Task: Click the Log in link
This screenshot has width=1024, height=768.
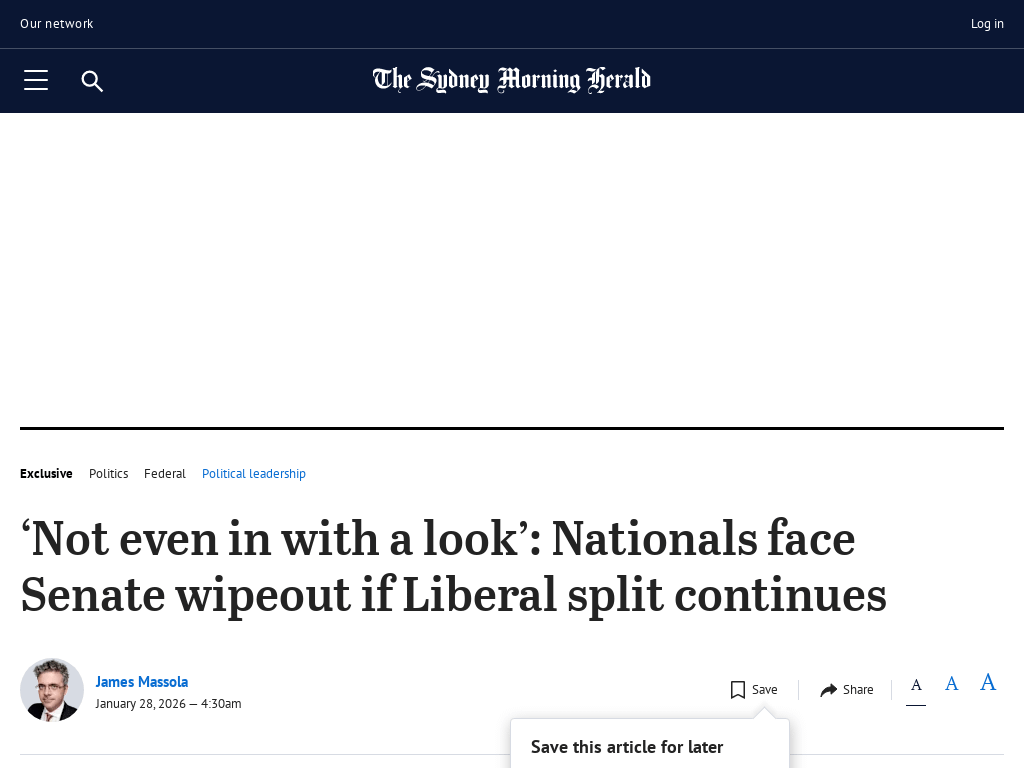Action: pos(987,24)
